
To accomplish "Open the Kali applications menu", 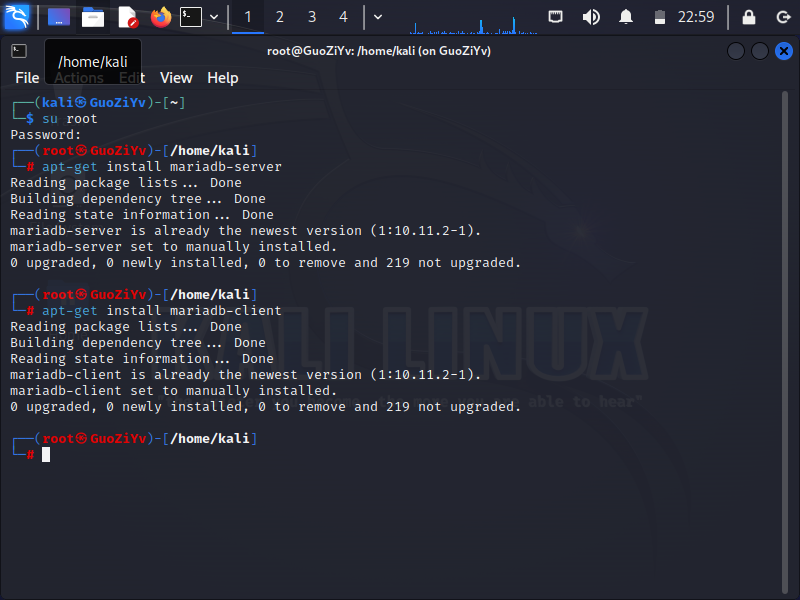I will click(17, 17).
